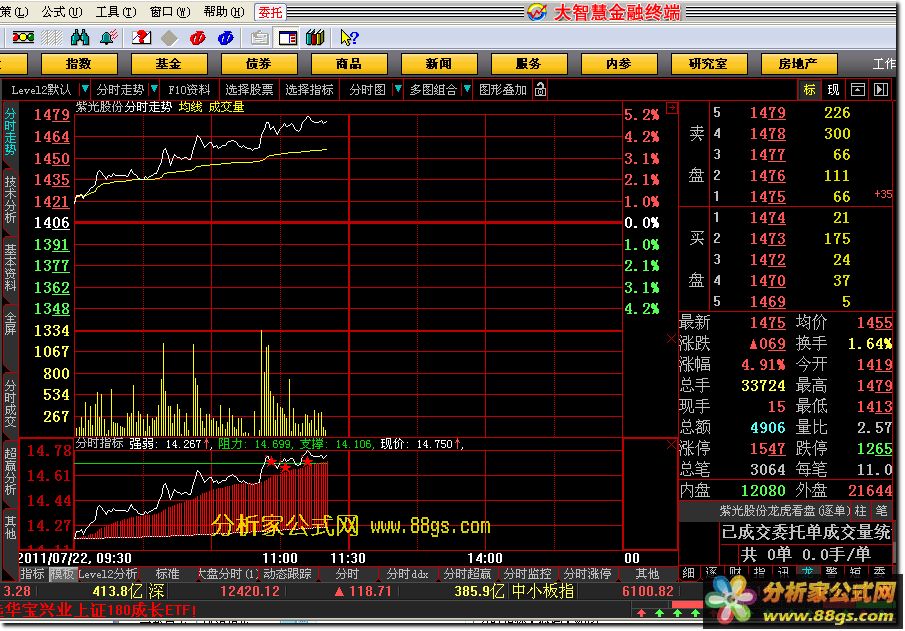Screen dimensions: 905x631
Task: Close the volume pane with its X icon
Action: click(671, 338)
